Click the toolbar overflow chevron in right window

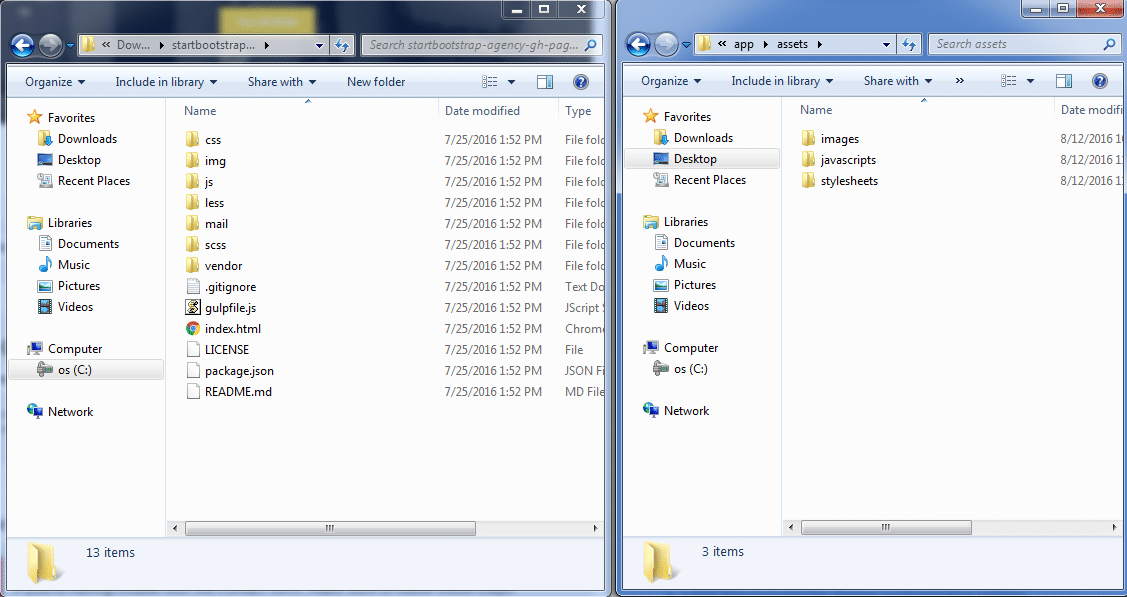(x=960, y=81)
